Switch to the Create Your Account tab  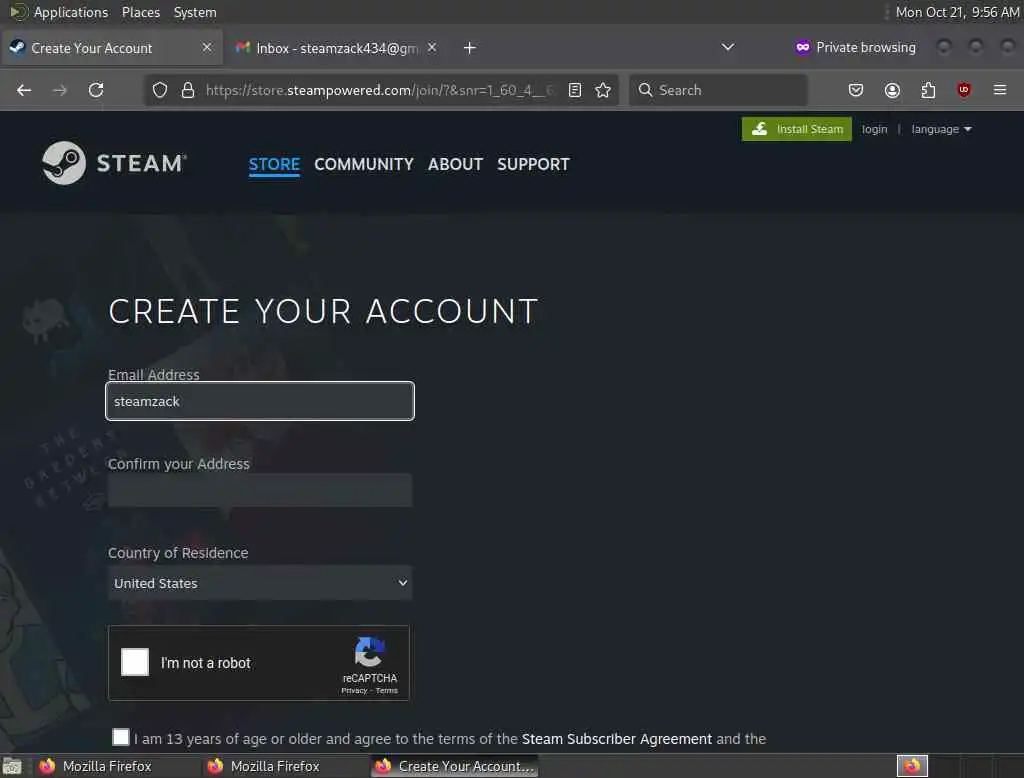coord(111,48)
